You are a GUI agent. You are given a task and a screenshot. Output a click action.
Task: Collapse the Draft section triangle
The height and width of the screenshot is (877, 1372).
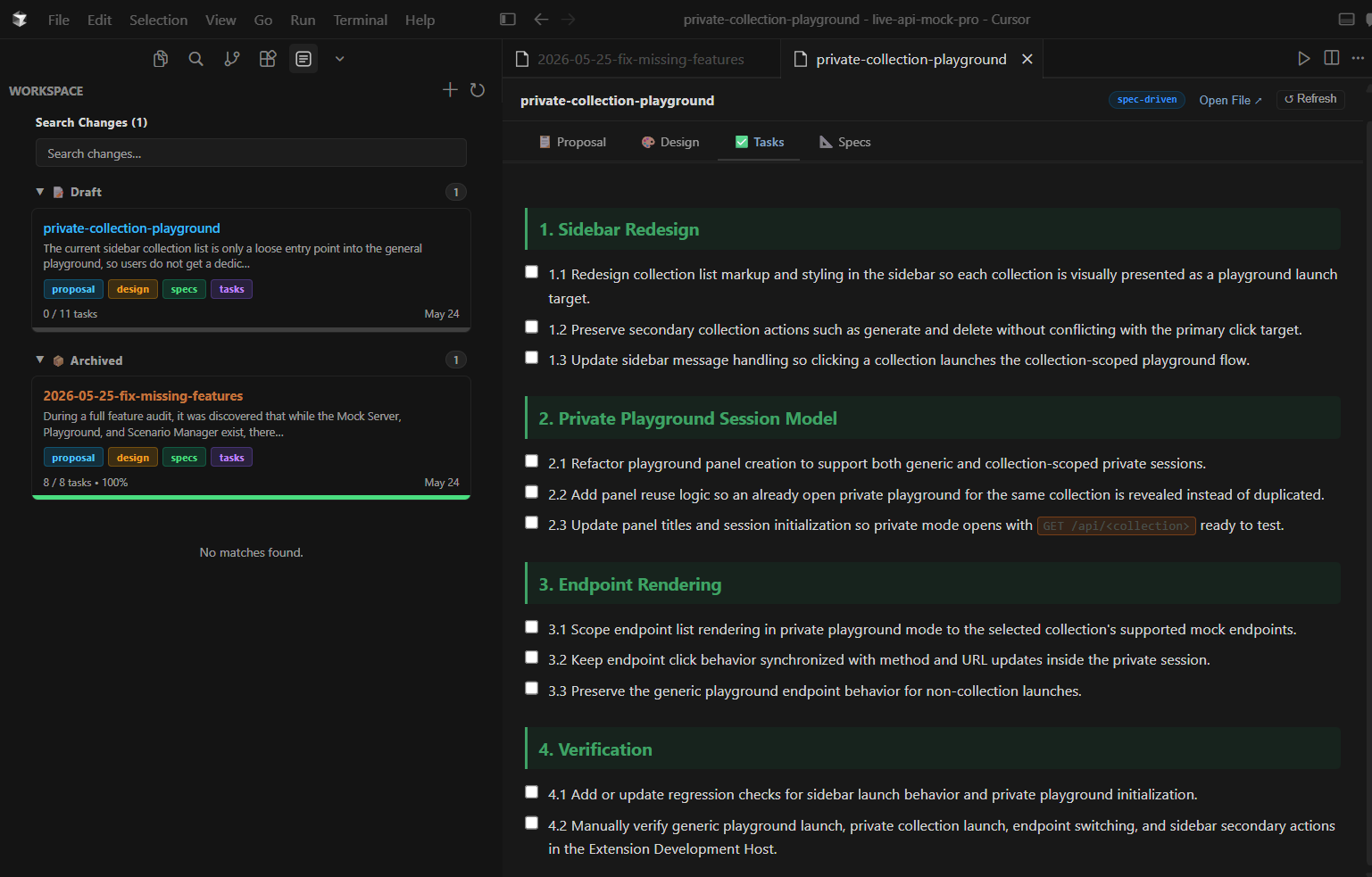[40, 192]
